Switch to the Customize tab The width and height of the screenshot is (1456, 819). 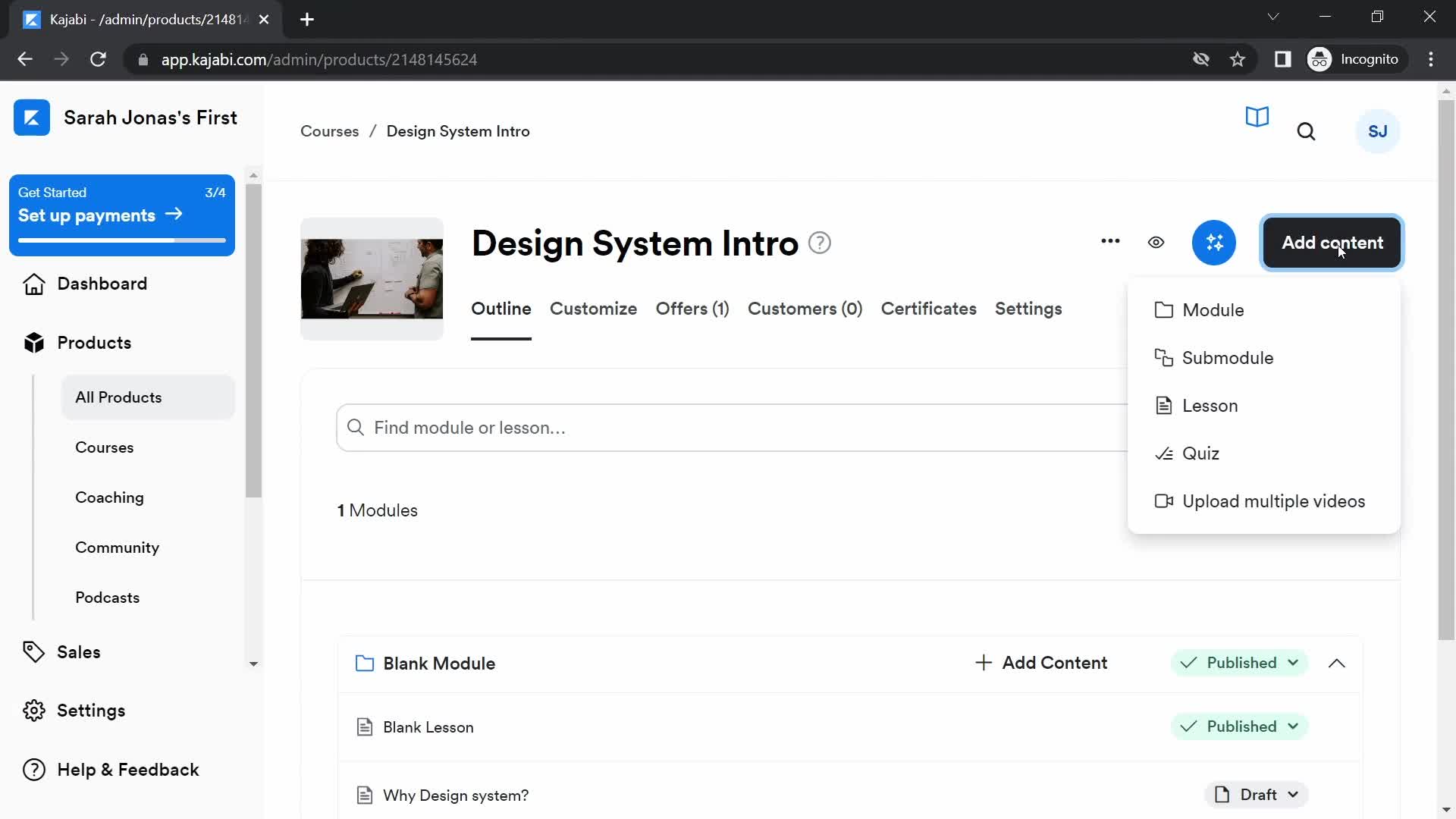pyautogui.click(x=593, y=309)
